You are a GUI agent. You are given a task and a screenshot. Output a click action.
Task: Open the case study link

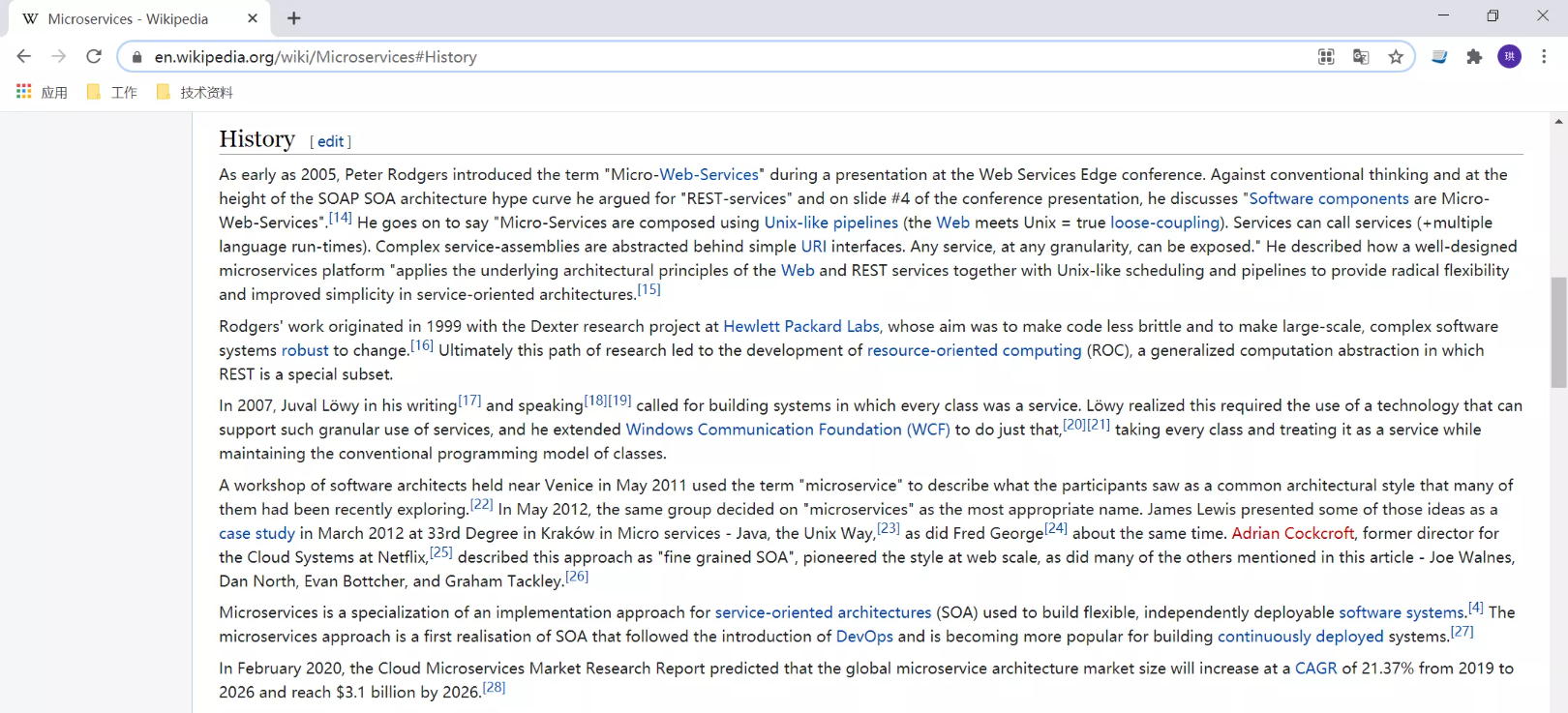tap(256, 533)
